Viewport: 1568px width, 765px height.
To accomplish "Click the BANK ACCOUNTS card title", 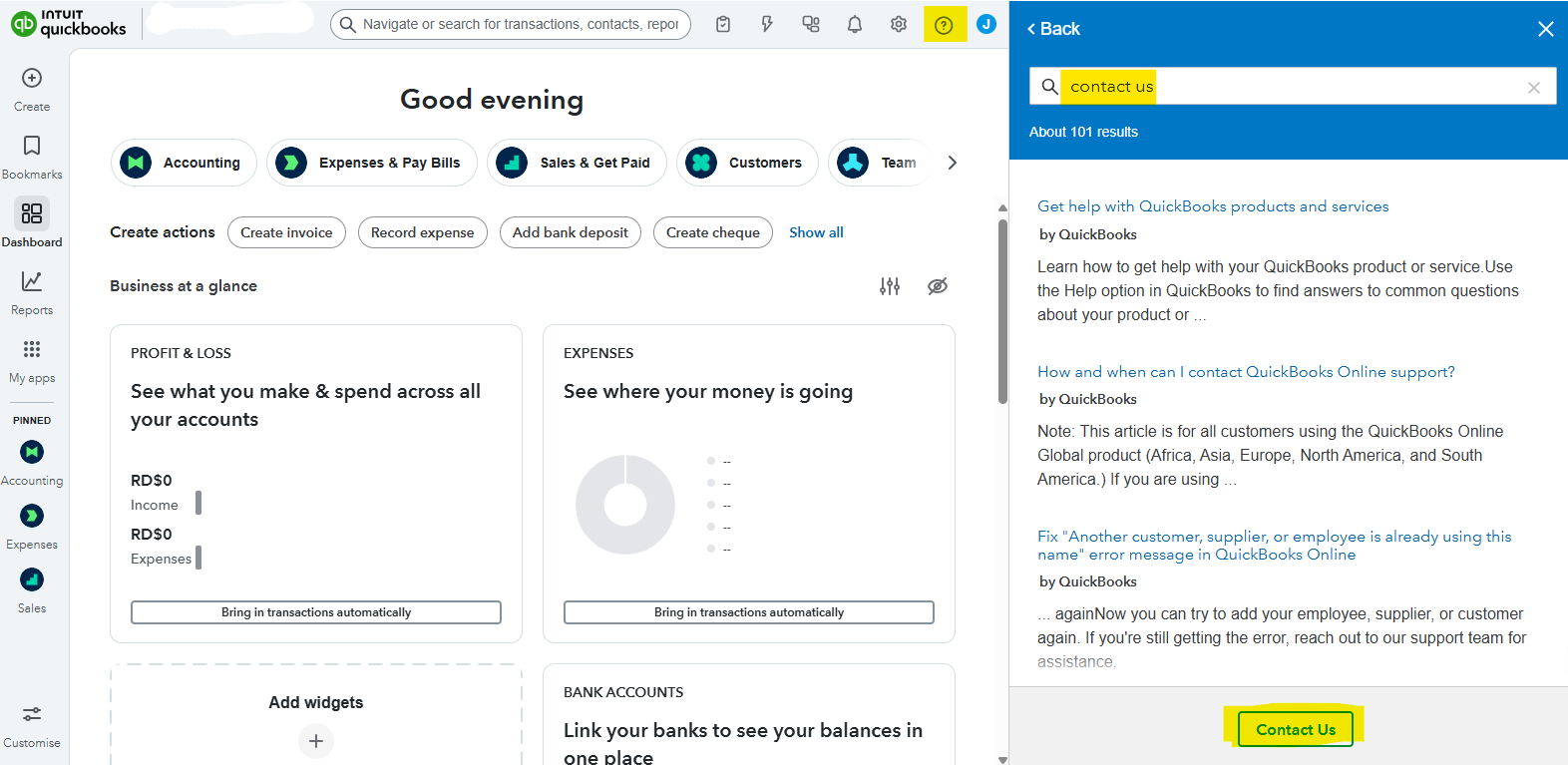I will click(623, 692).
